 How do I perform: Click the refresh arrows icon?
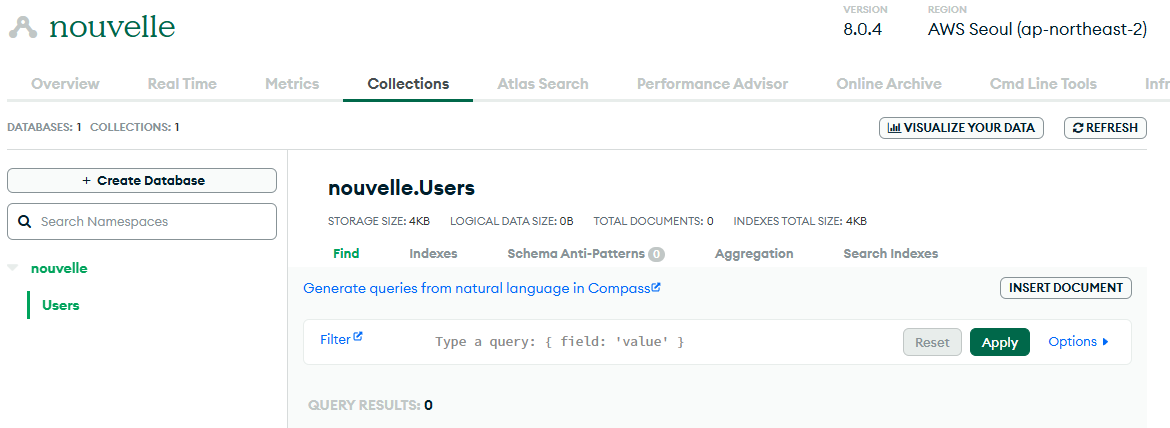1077,128
